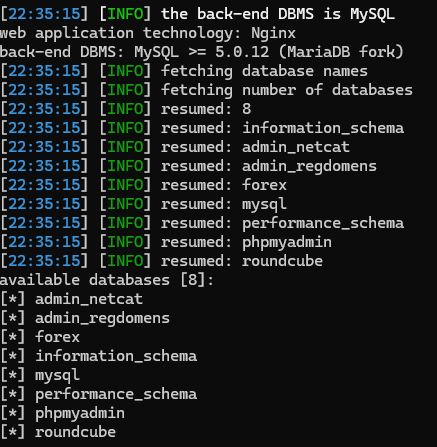The image size is (437, 447).
Task: Click the 'fetching number of databases' text
Action: coord(287,90)
